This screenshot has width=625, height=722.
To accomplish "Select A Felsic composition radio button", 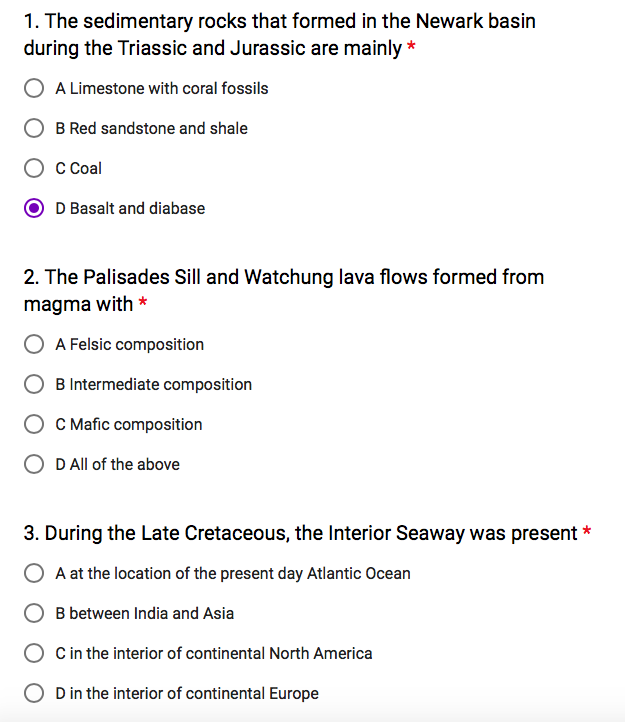I will point(34,345).
